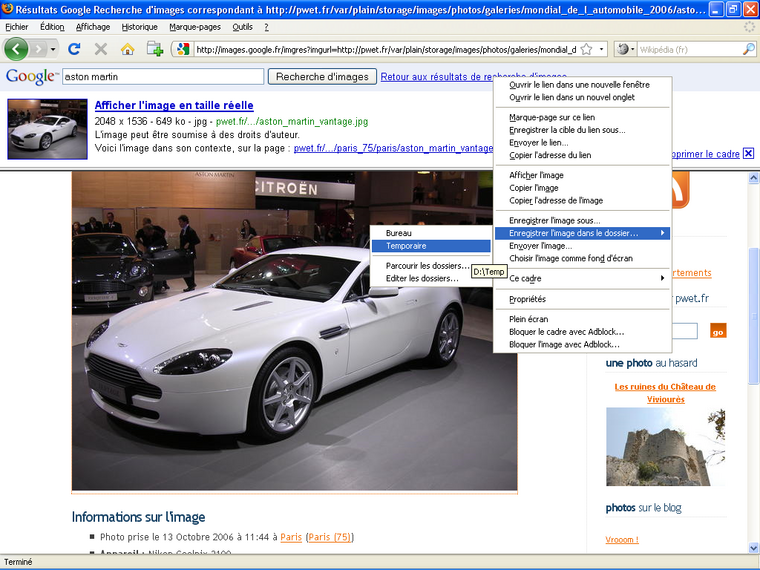Follow the Paris (75) link
This screenshot has height=570, width=760.
point(330,537)
